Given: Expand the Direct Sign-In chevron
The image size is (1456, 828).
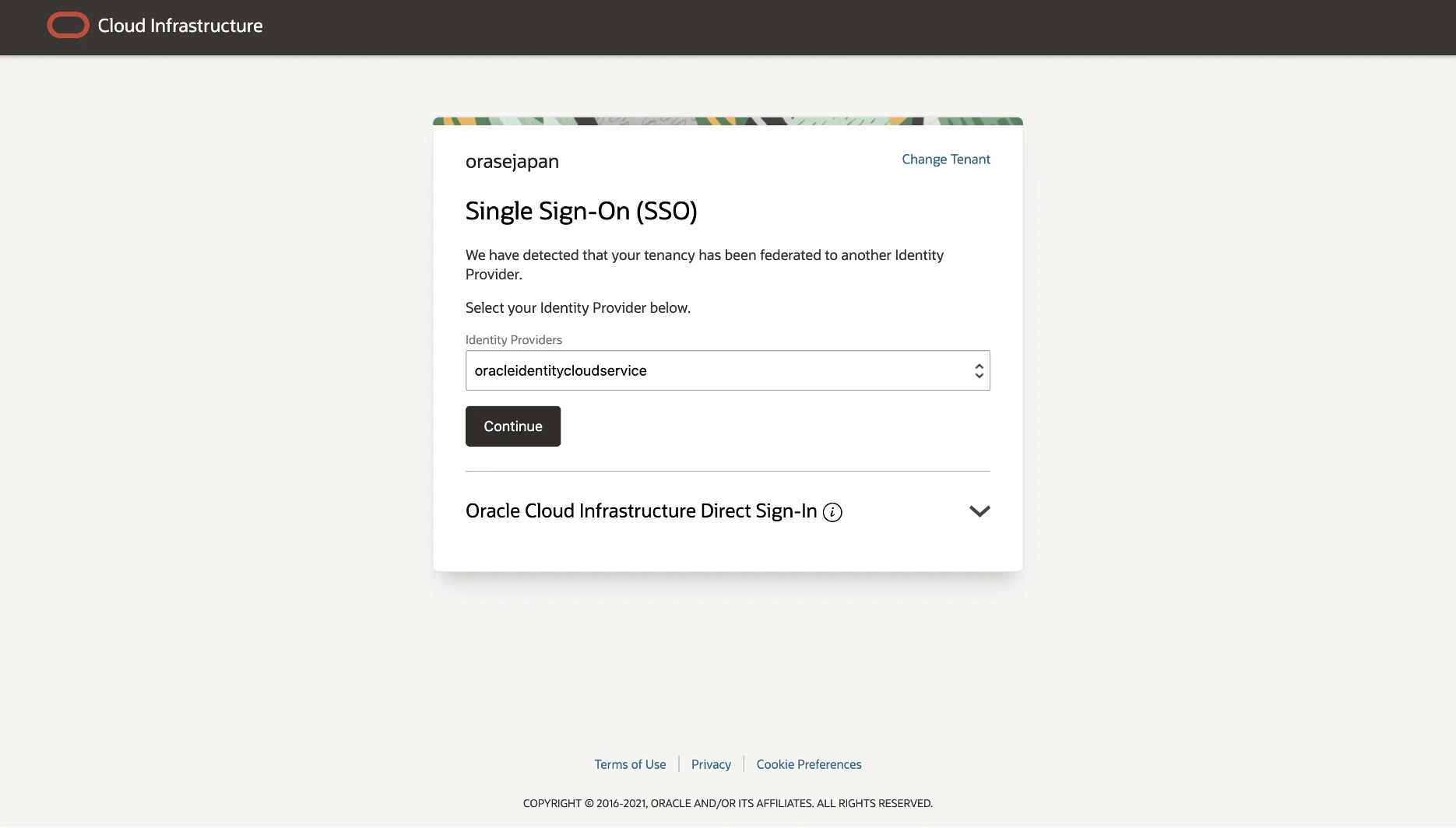Looking at the screenshot, I should (x=979, y=511).
